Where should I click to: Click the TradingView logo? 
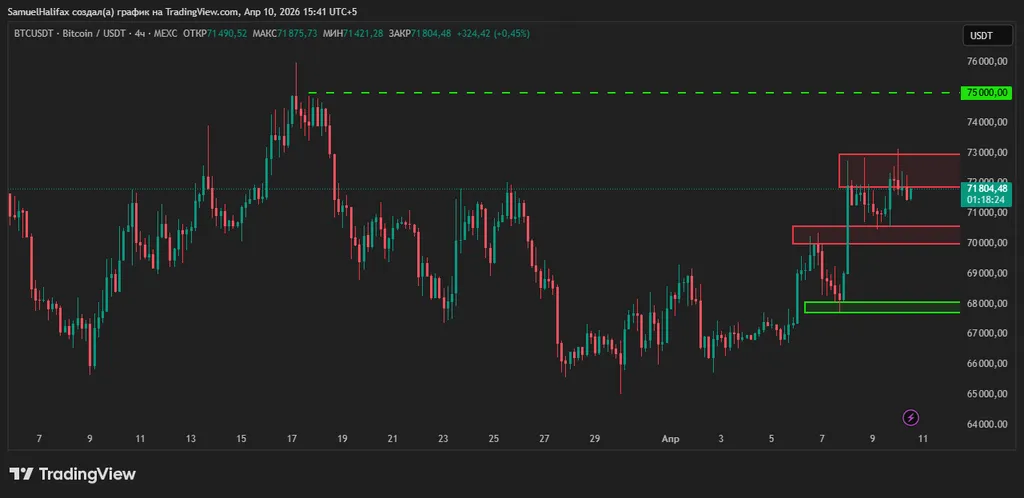72,474
